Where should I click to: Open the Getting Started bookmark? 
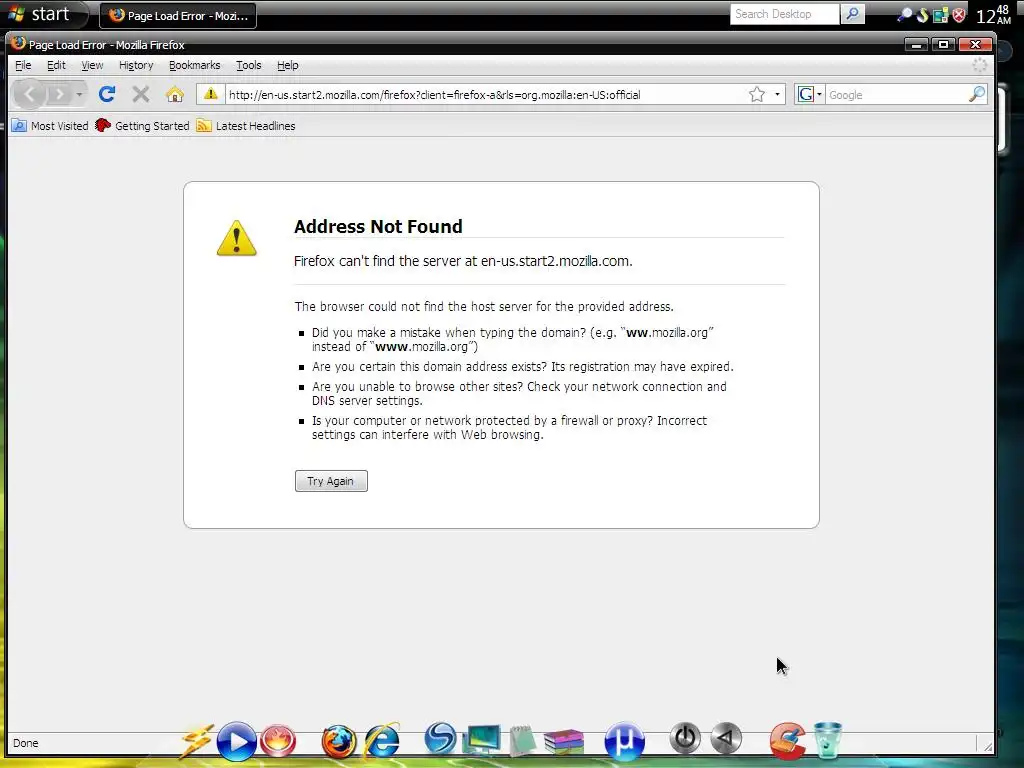(142, 126)
